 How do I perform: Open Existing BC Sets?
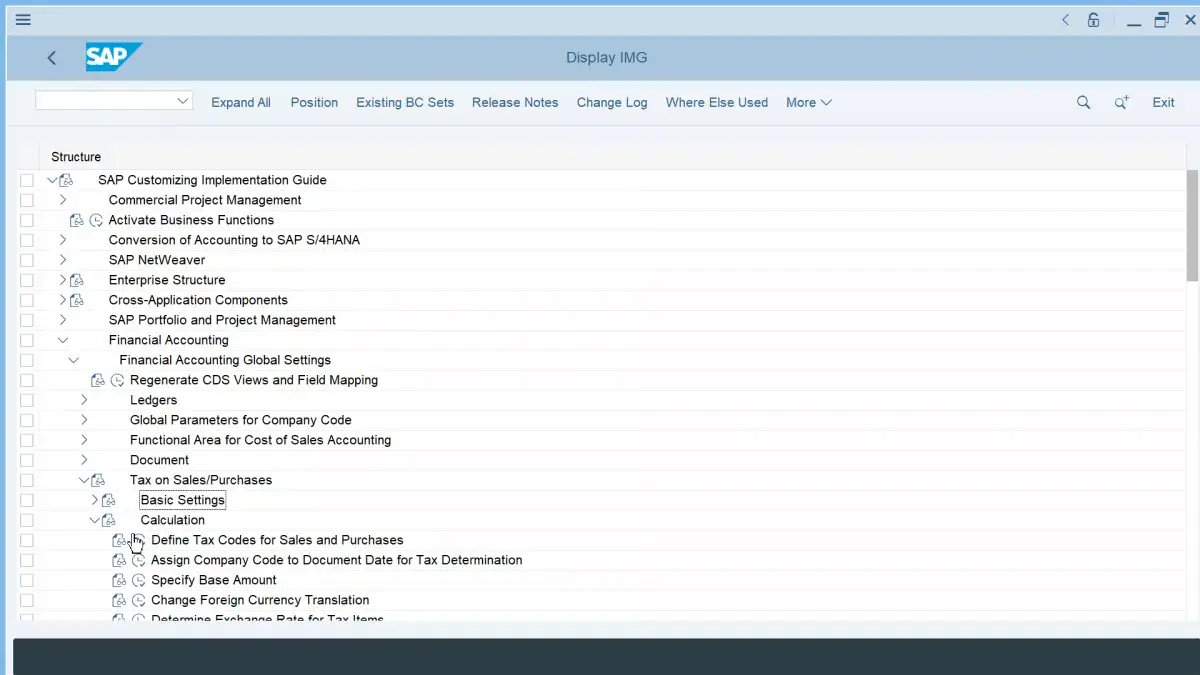pyautogui.click(x=405, y=102)
